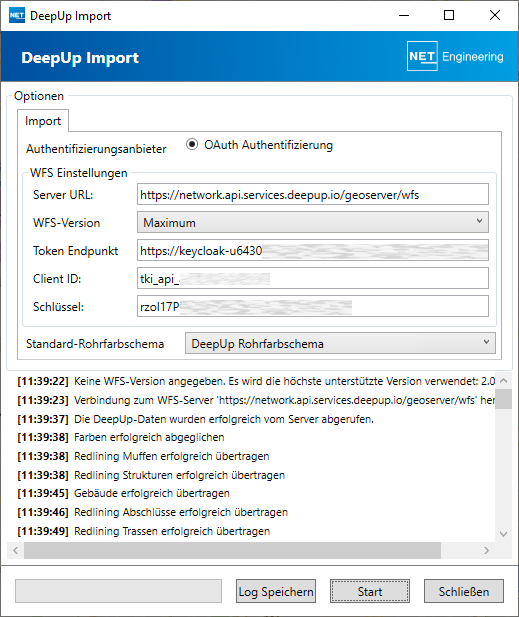Open the WFS-Version dropdown
The height and width of the screenshot is (617, 519).
pyautogui.click(x=313, y=222)
